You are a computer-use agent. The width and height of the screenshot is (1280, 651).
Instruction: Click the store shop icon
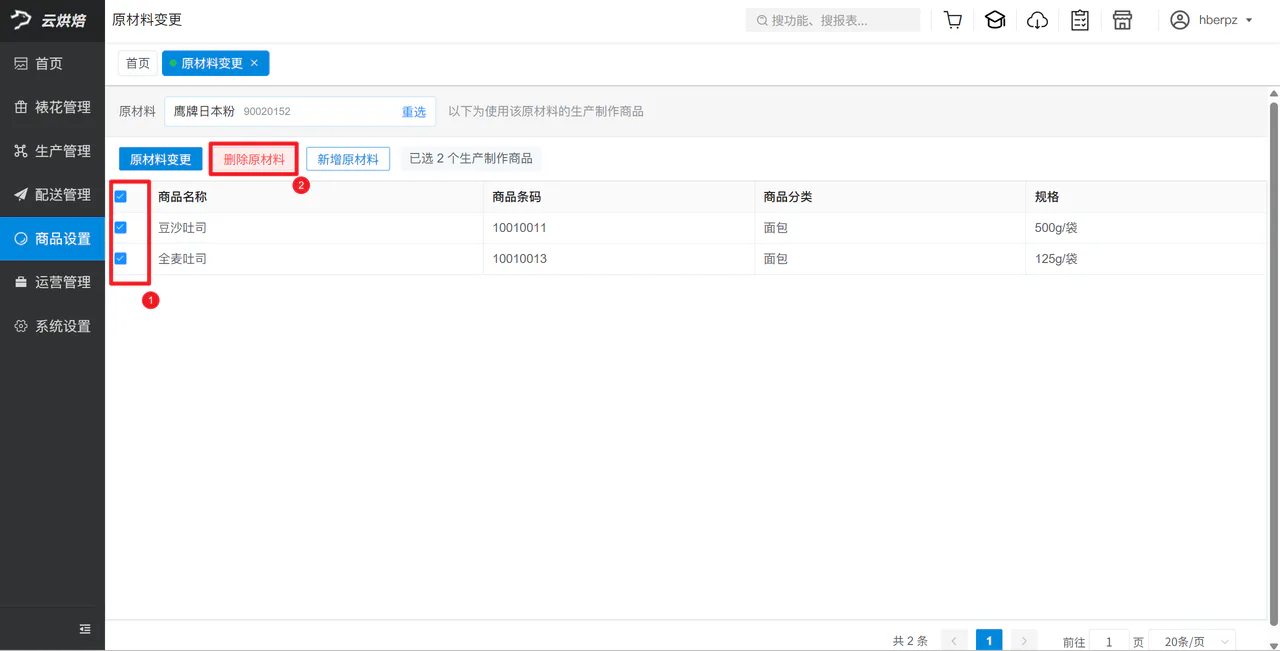click(1122, 20)
